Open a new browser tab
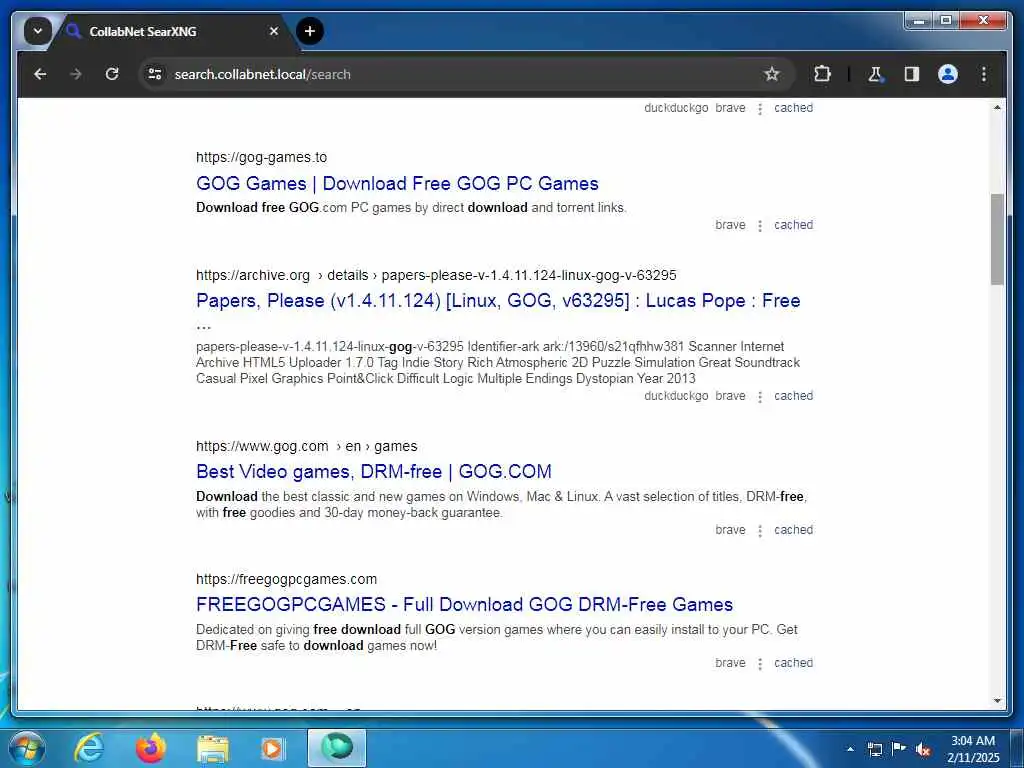 tap(310, 31)
